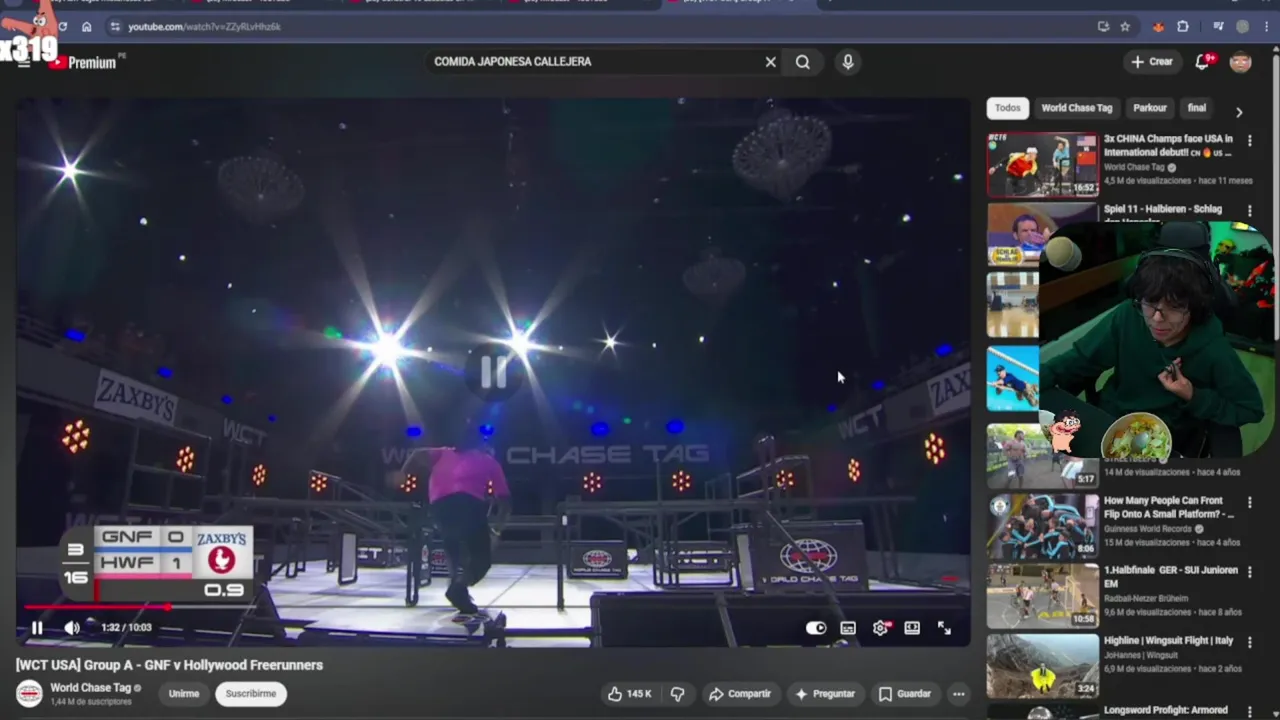
Task: Select the Parkour filter chip
Action: 1150,108
